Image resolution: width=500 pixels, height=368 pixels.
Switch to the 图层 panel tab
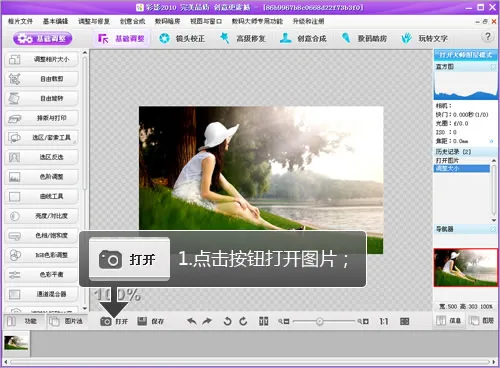pos(482,321)
